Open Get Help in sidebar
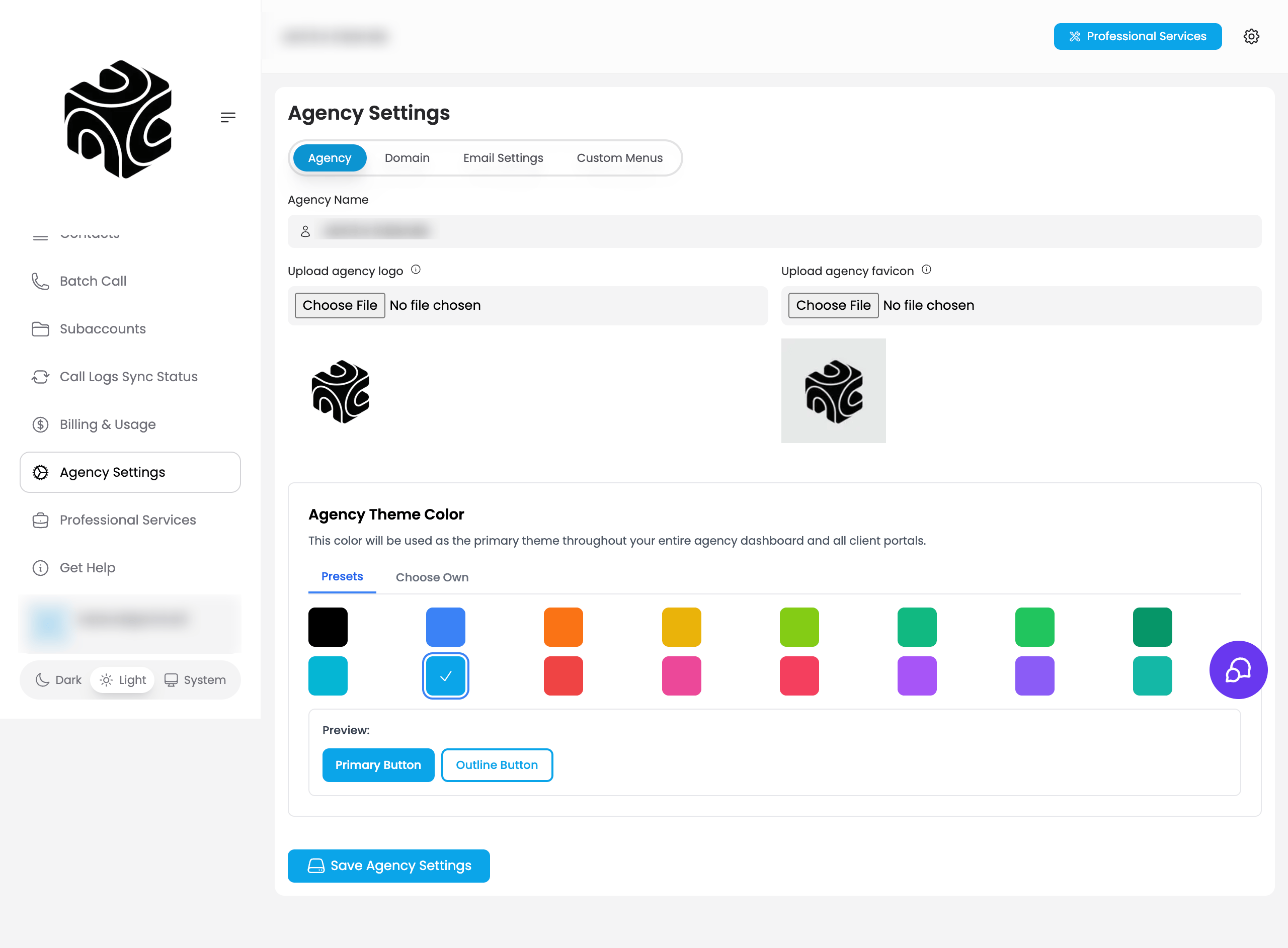Viewport: 1288px width, 948px height. click(130, 567)
